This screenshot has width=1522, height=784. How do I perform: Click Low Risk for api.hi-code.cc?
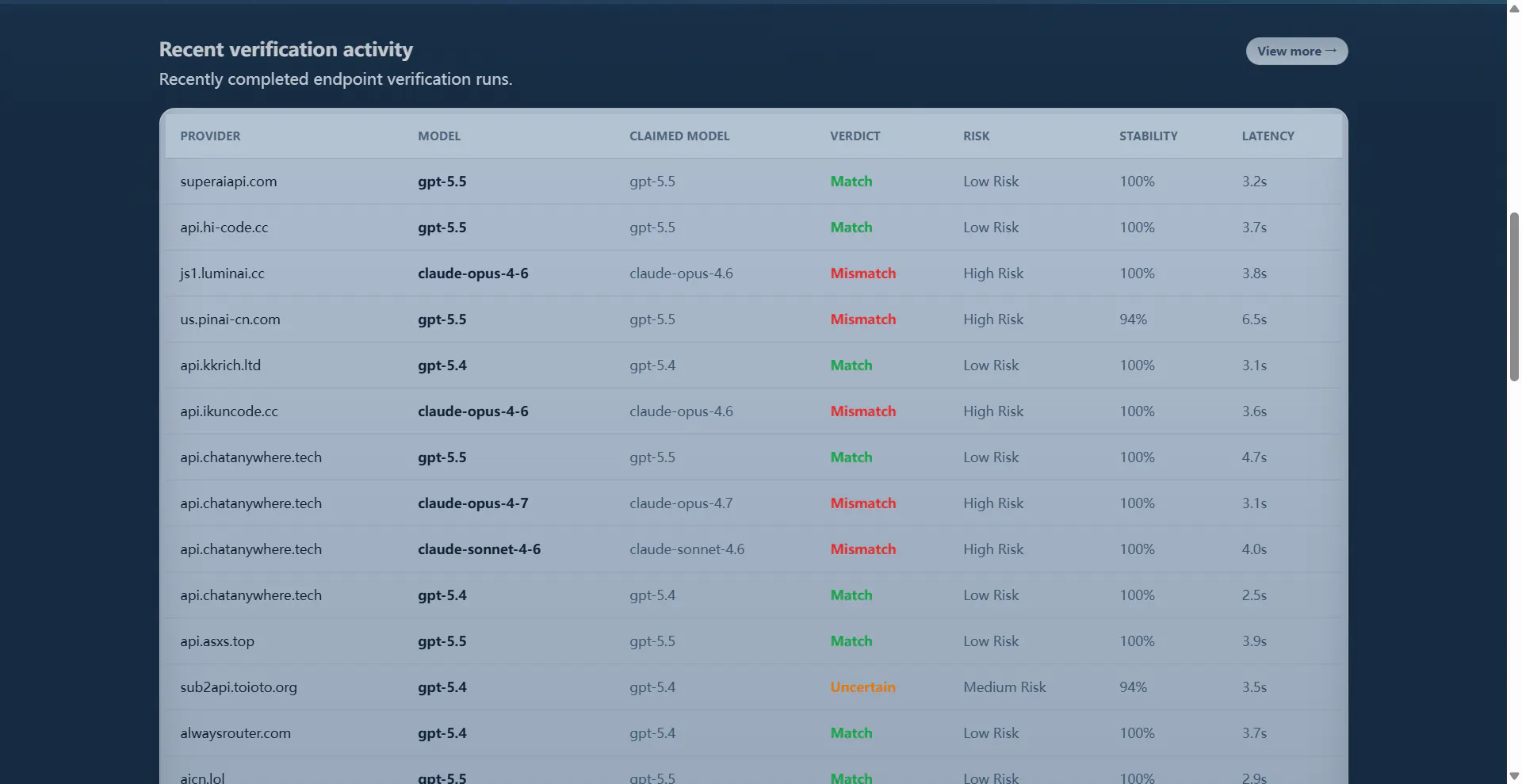[x=991, y=228]
